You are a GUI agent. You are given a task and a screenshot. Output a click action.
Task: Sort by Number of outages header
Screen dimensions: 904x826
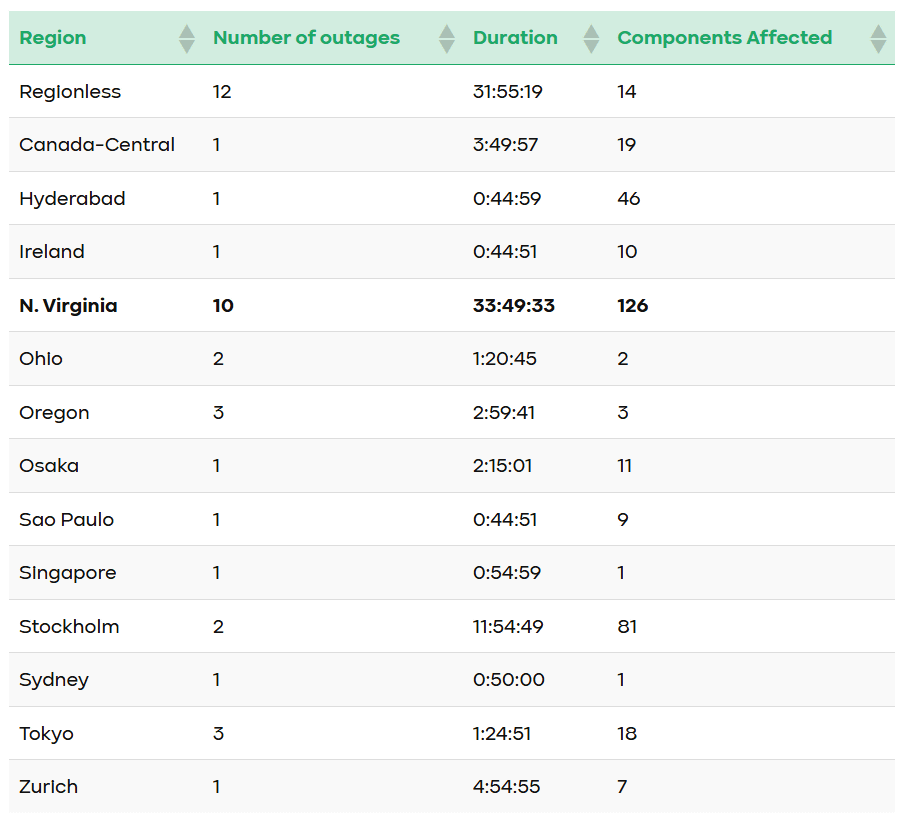306,38
